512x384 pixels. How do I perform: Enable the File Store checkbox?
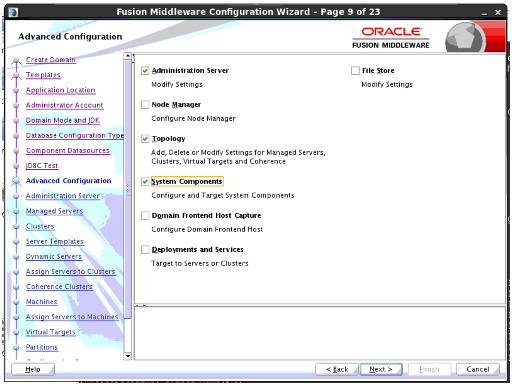point(355,71)
